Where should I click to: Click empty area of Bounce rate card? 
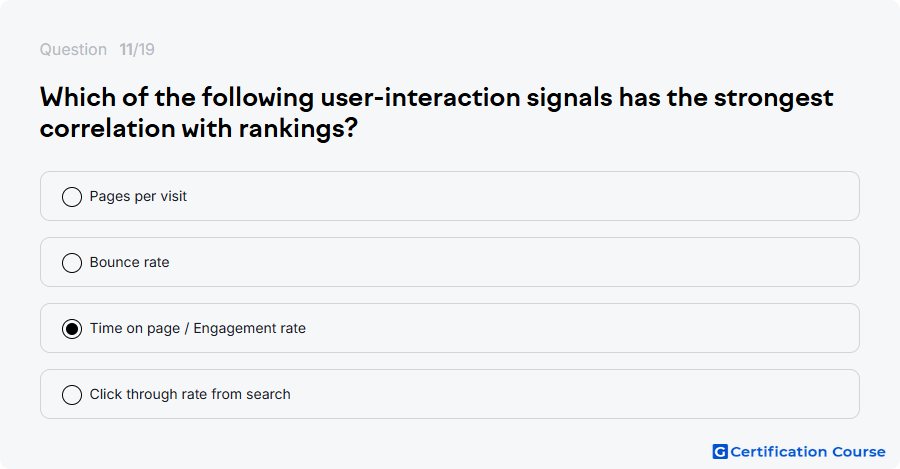click(x=517, y=262)
